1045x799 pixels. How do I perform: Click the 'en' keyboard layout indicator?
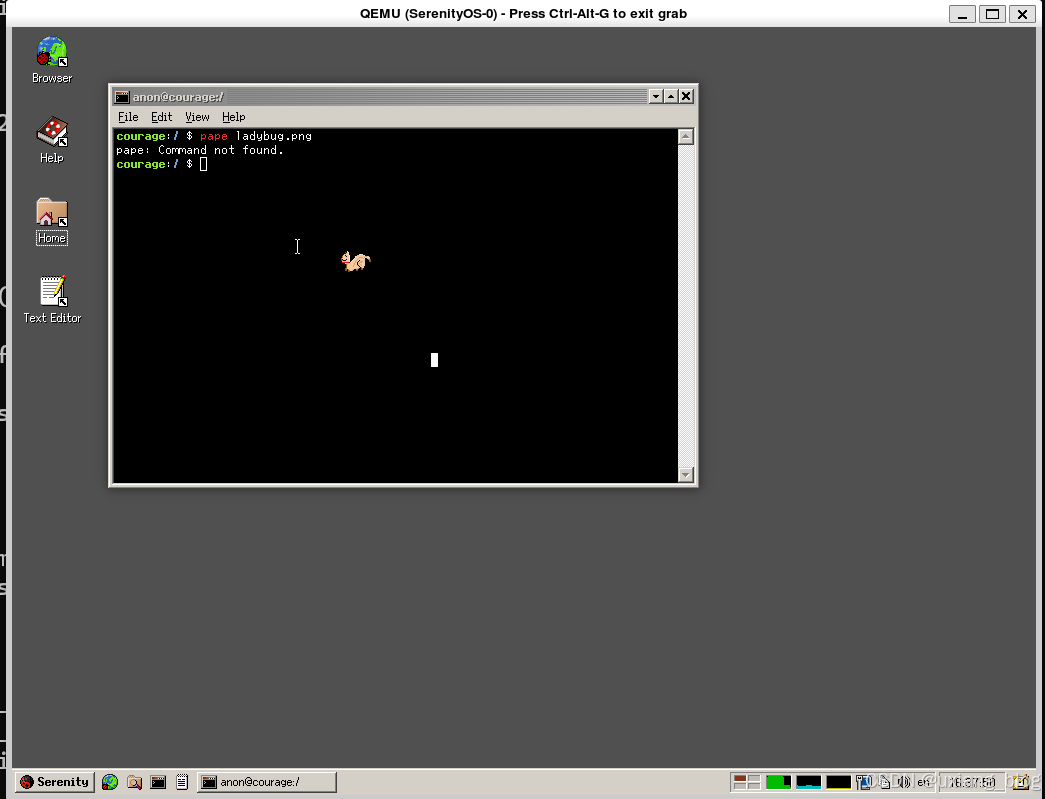click(x=924, y=782)
